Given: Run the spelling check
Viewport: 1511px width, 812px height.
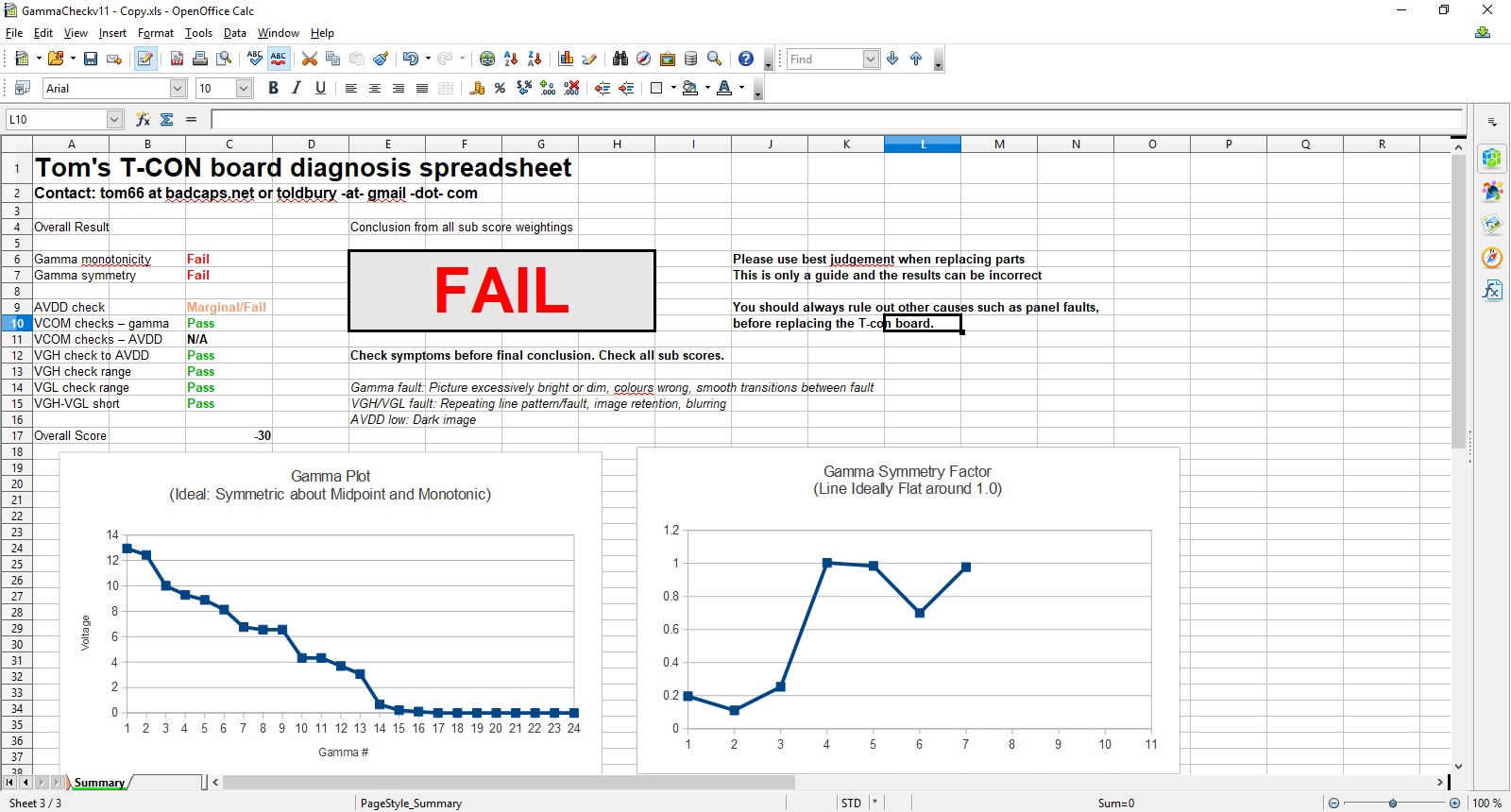Looking at the screenshot, I should click(255, 59).
